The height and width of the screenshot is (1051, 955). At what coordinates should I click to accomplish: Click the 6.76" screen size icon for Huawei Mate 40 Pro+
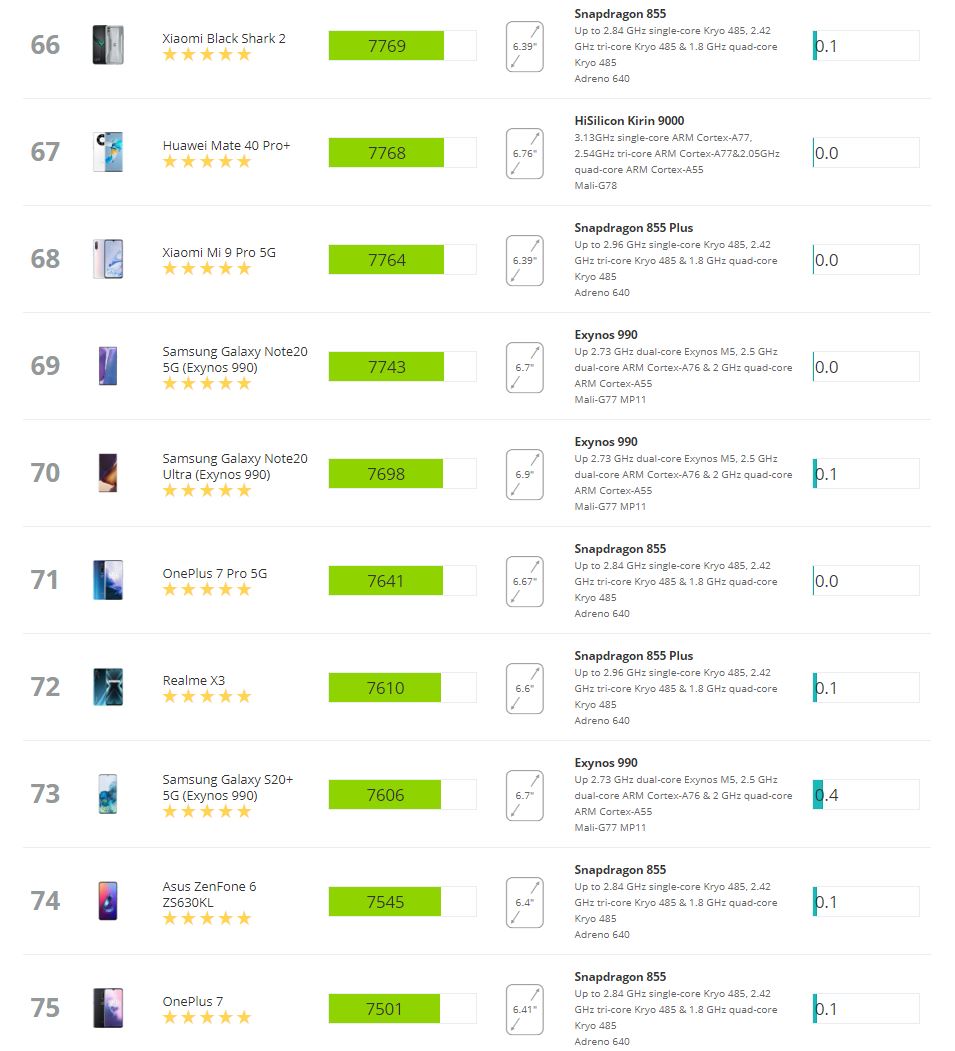pos(525,153)
